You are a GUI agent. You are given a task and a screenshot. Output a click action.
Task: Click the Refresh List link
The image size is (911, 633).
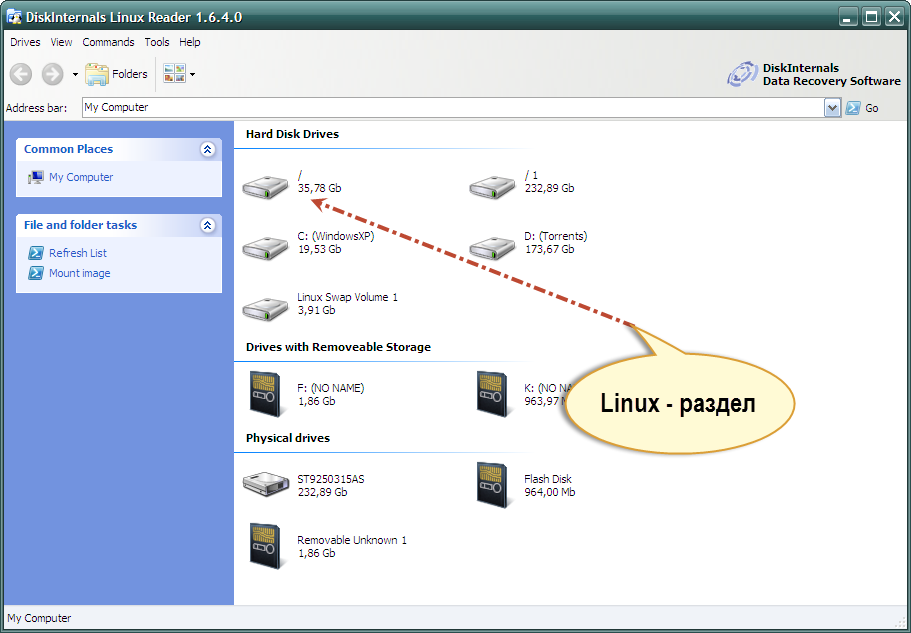coord(77,253)
